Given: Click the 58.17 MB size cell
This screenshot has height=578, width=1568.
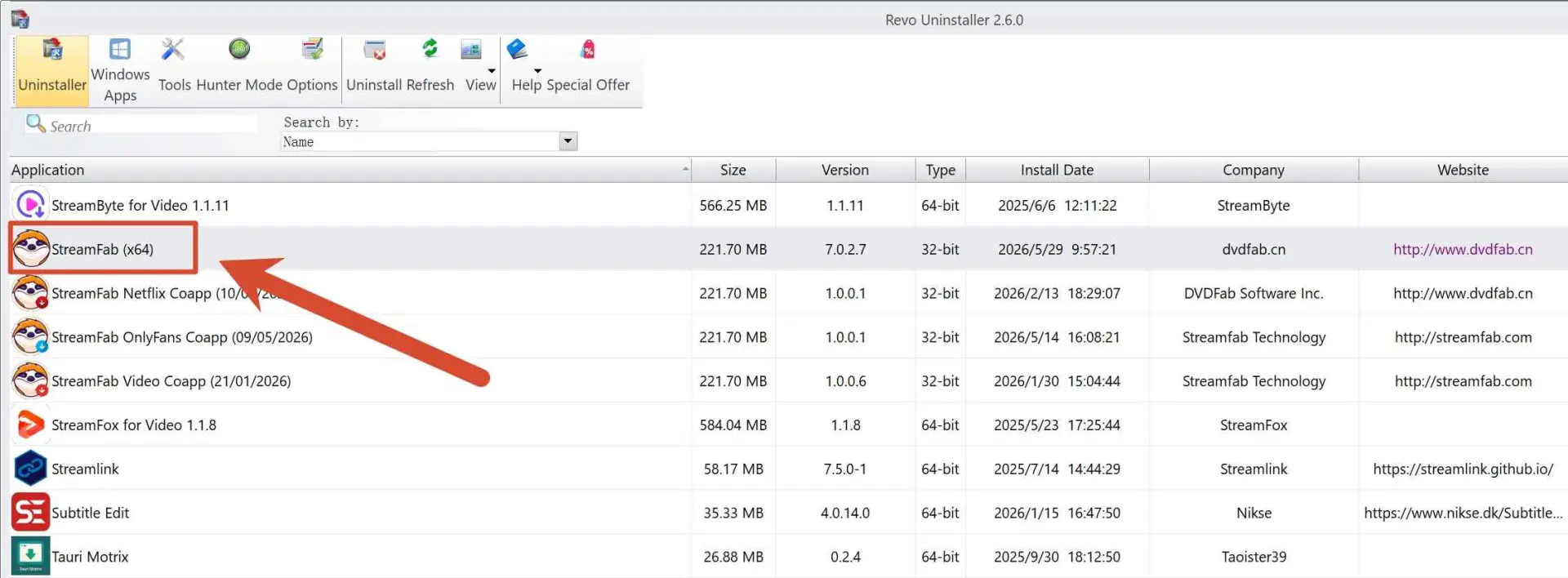Looking at the screenshot, I should [x=733, y=469].
